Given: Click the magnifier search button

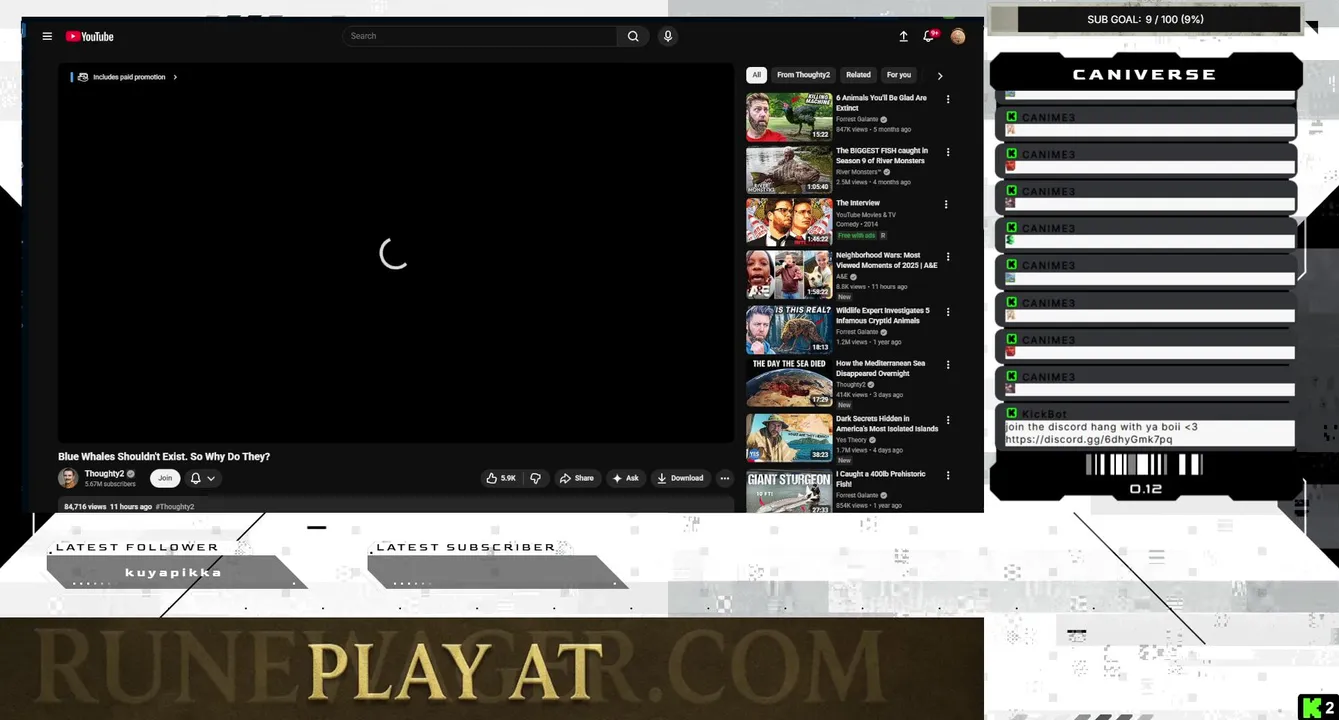Looking at the screenshot, I should pos(633,36).
